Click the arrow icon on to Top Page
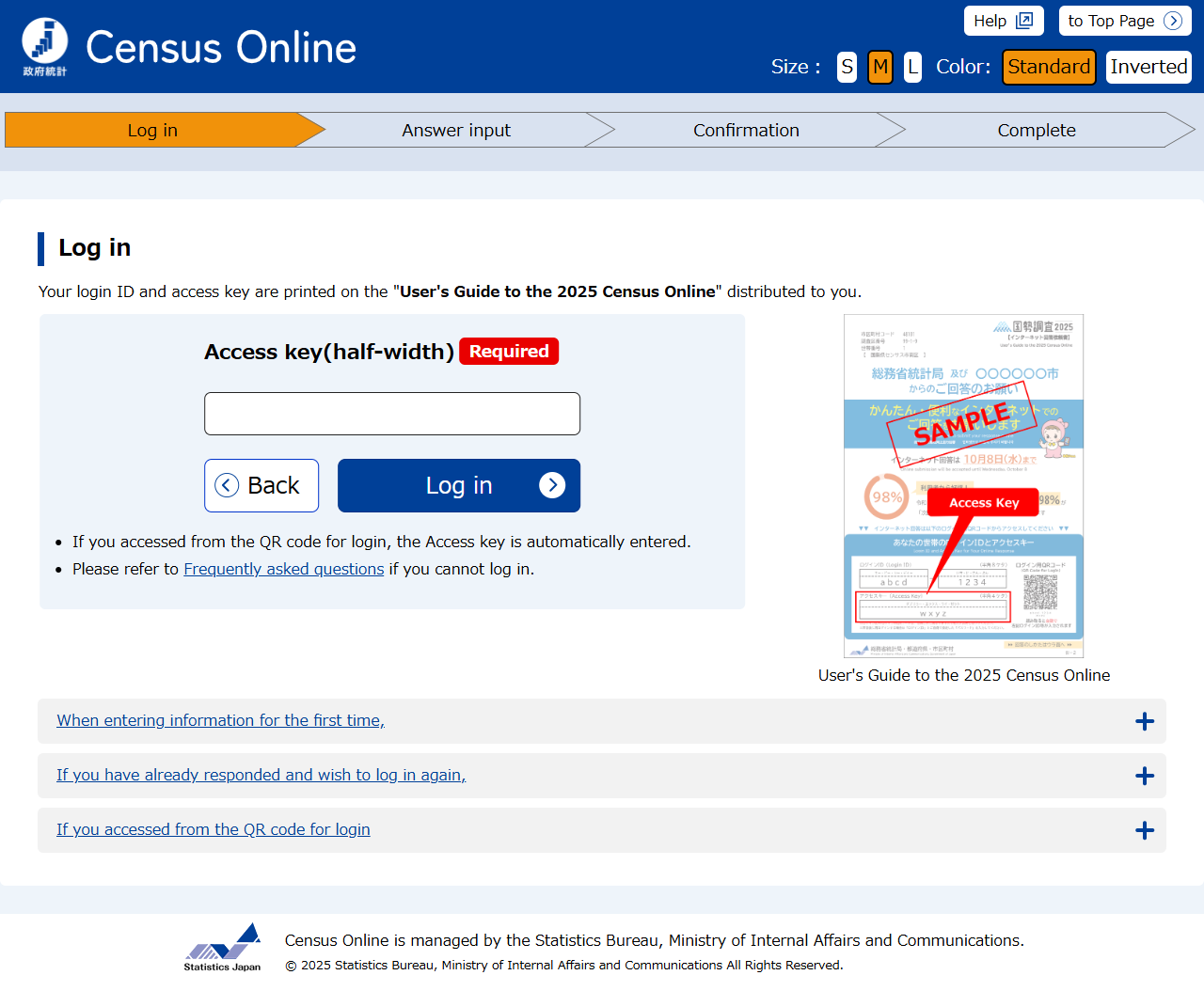This screenshot has height=991, width=1204. (x=1172, y=21)
